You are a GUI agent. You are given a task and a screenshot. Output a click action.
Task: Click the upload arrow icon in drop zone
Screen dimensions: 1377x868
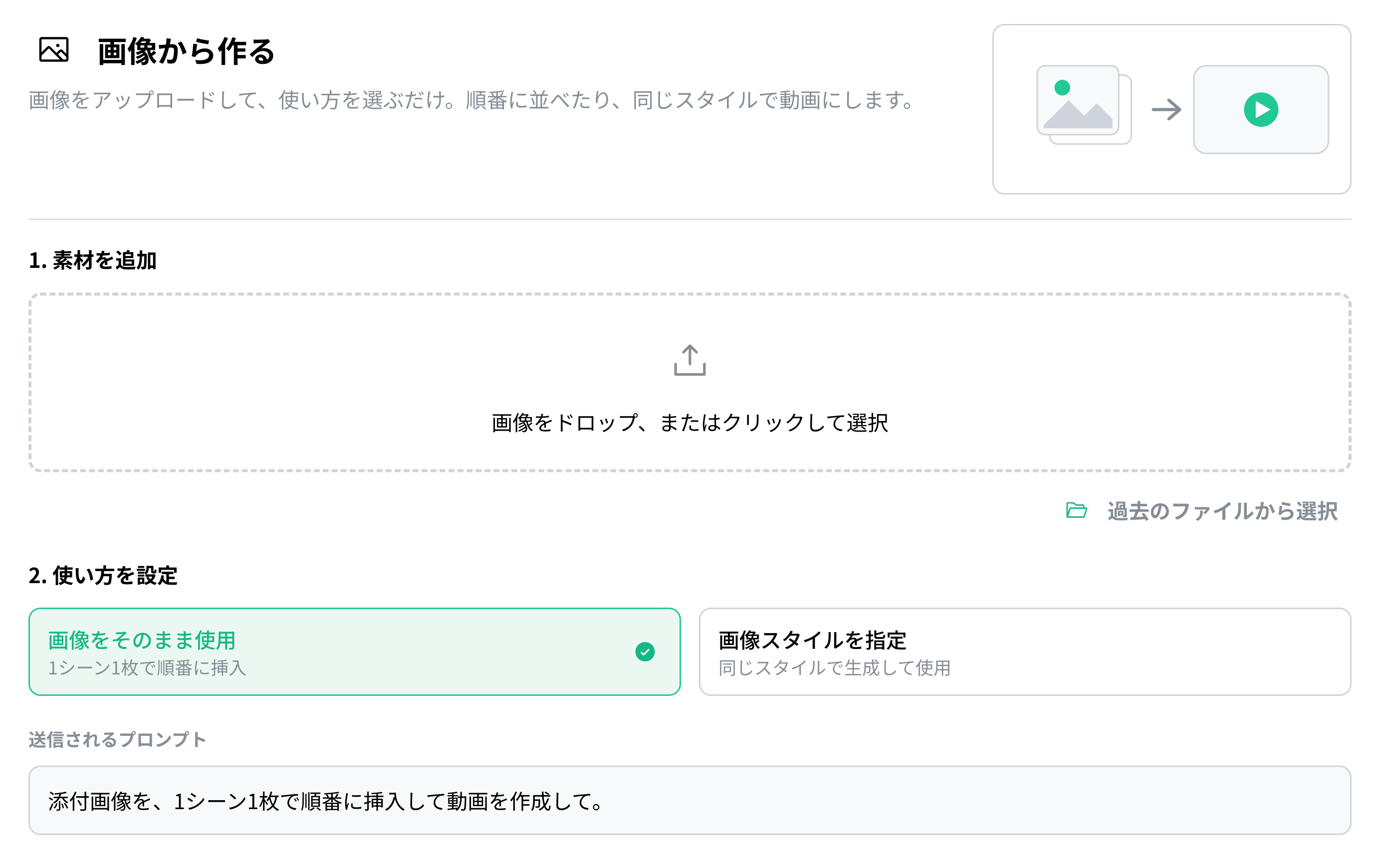click(689, 360)
